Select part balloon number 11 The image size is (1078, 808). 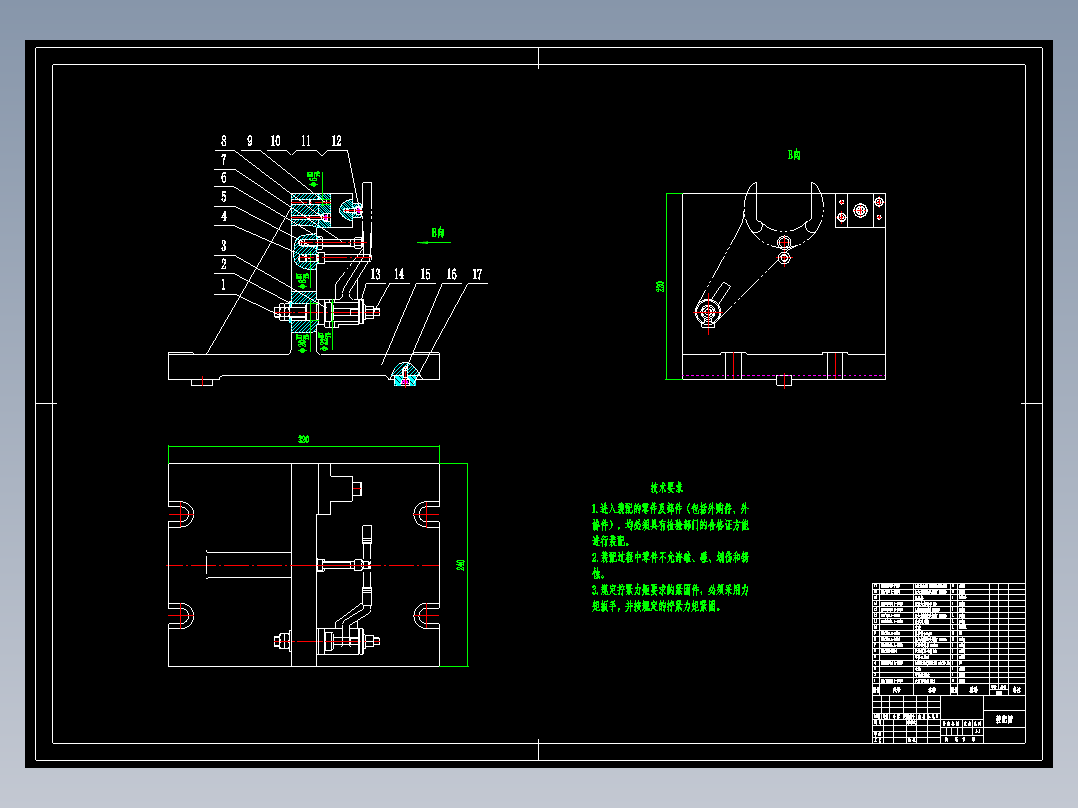click(x=306, y=141)
